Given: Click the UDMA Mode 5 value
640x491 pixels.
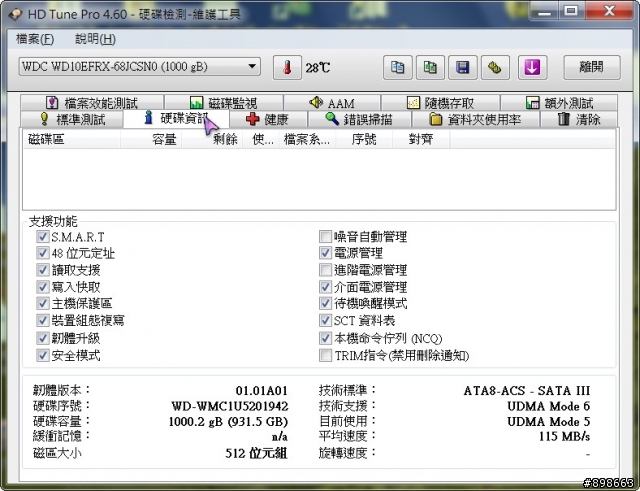Looking at the screenshot, I should (x=549, y=421).
